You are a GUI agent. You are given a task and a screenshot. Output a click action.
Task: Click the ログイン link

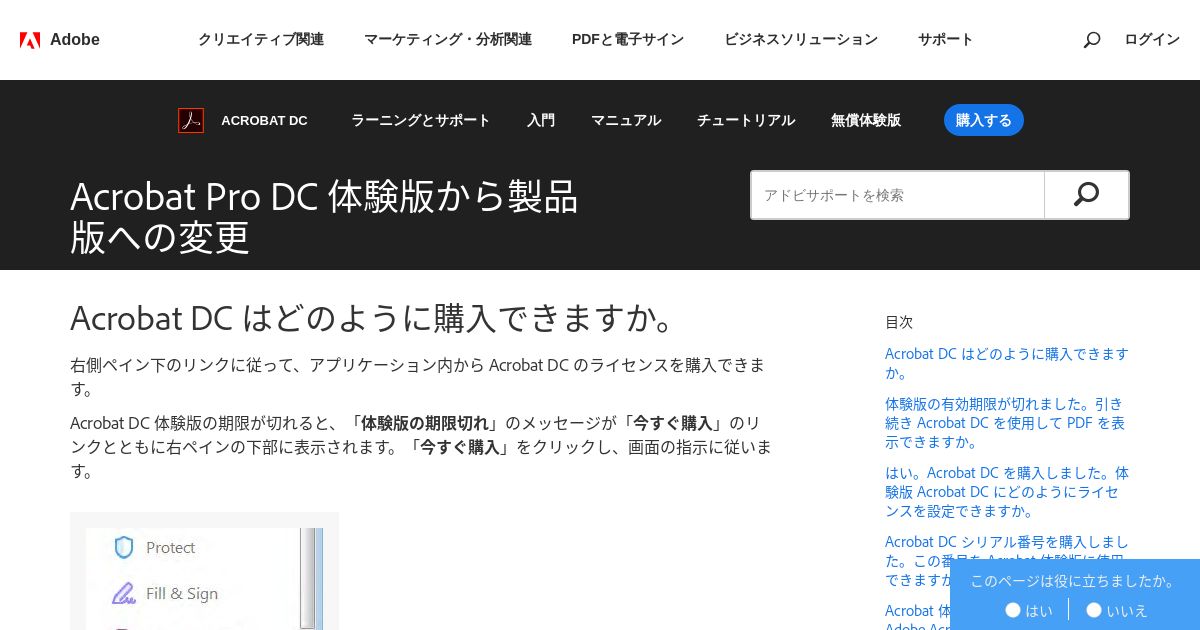tap(1152, 40)
